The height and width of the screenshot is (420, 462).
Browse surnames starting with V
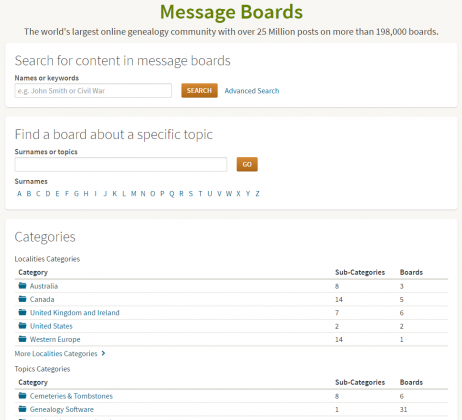(x=219, y=194)
